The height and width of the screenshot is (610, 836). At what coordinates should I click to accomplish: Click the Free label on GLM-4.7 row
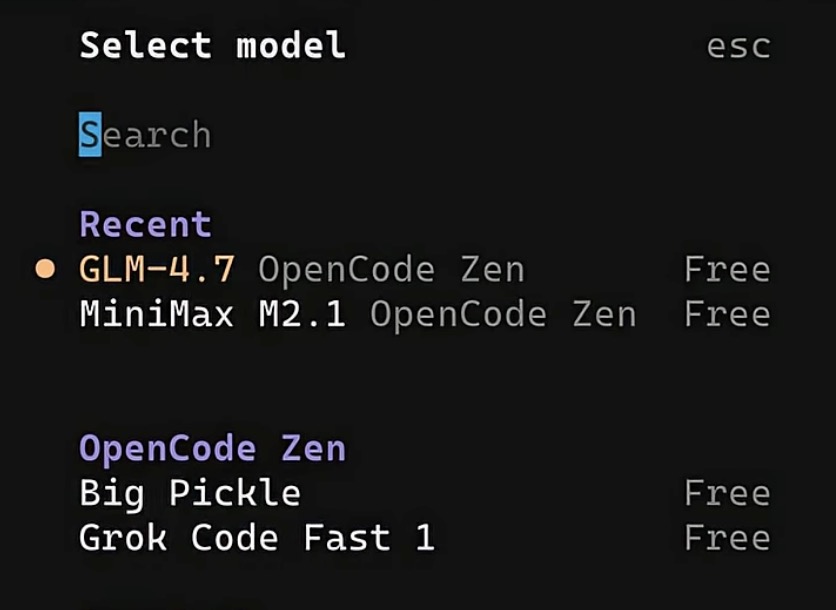pos(727,269)
